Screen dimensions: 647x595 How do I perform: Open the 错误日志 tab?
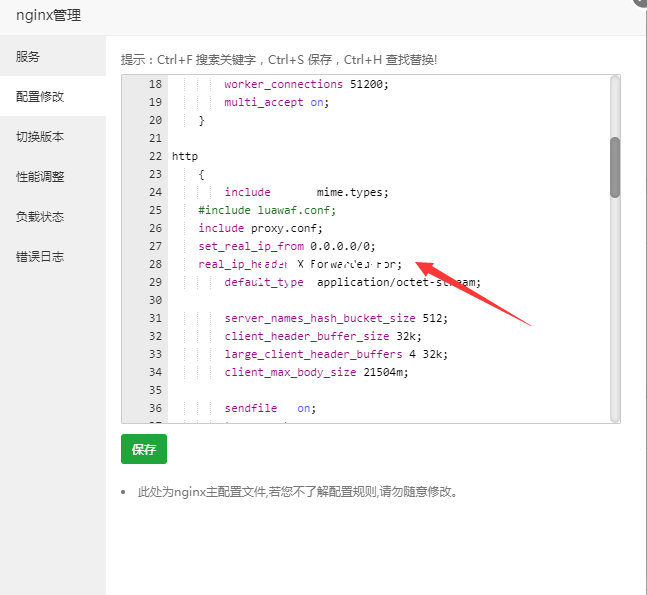point(41,257)
